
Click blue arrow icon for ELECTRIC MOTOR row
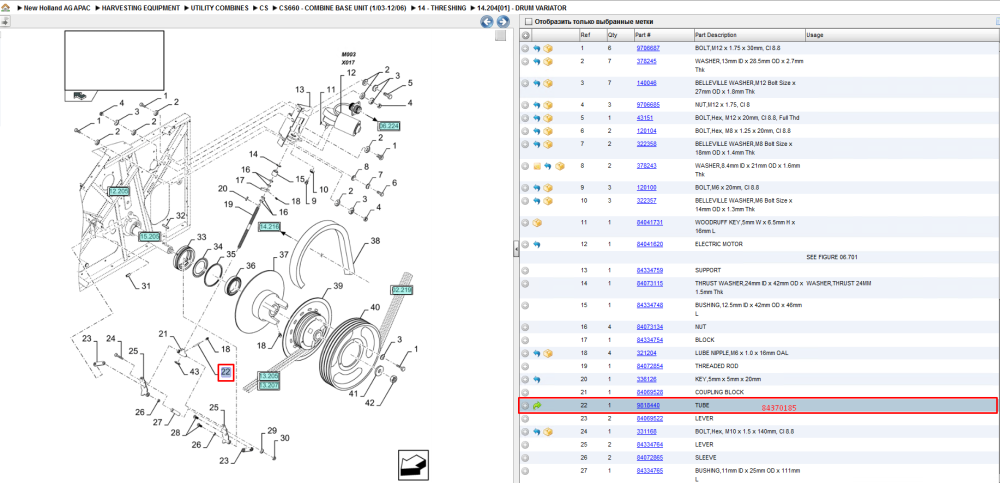click(x=537, y=244)
